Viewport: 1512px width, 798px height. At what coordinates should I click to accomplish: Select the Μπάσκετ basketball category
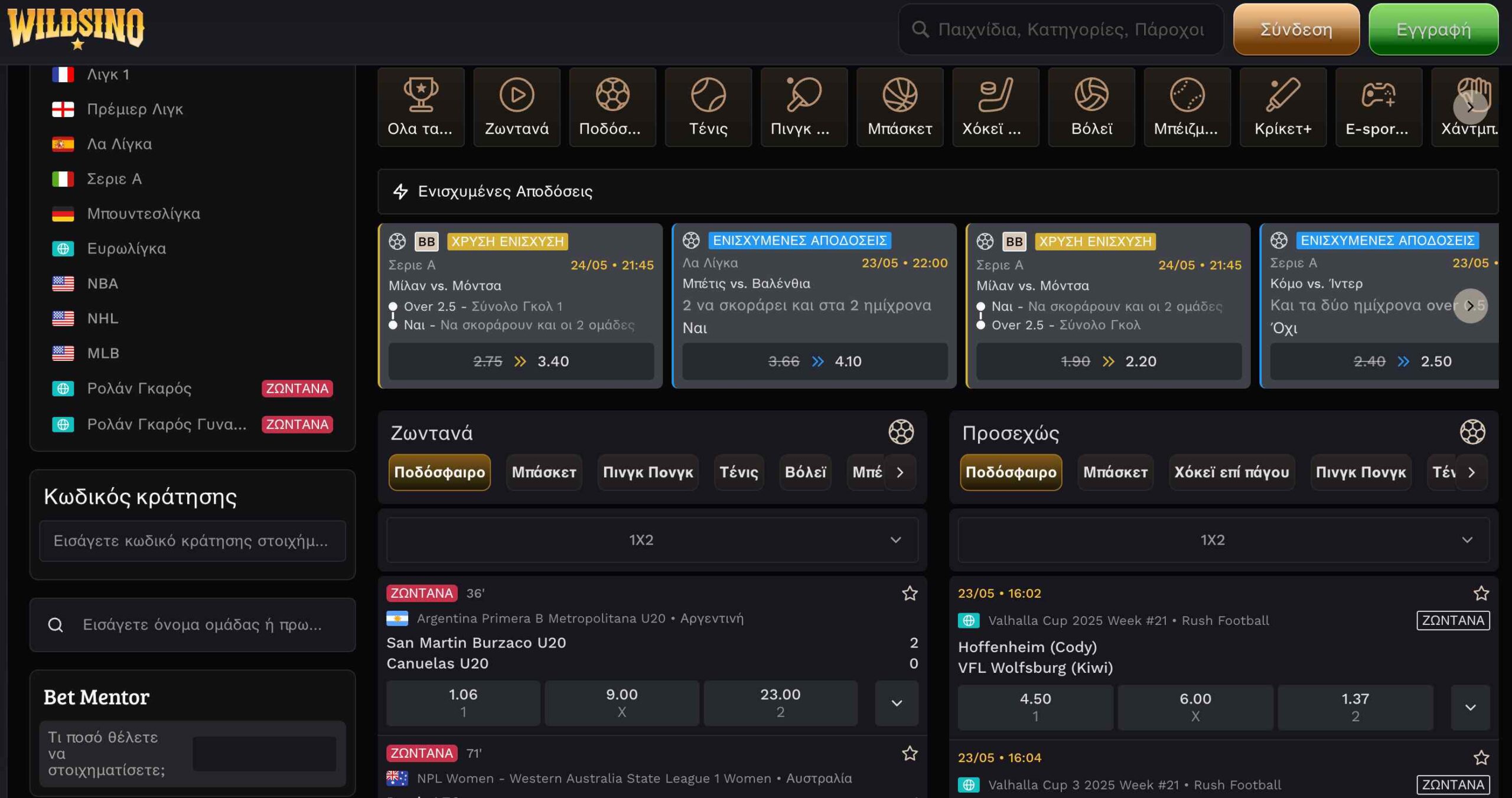pos(900,107)
